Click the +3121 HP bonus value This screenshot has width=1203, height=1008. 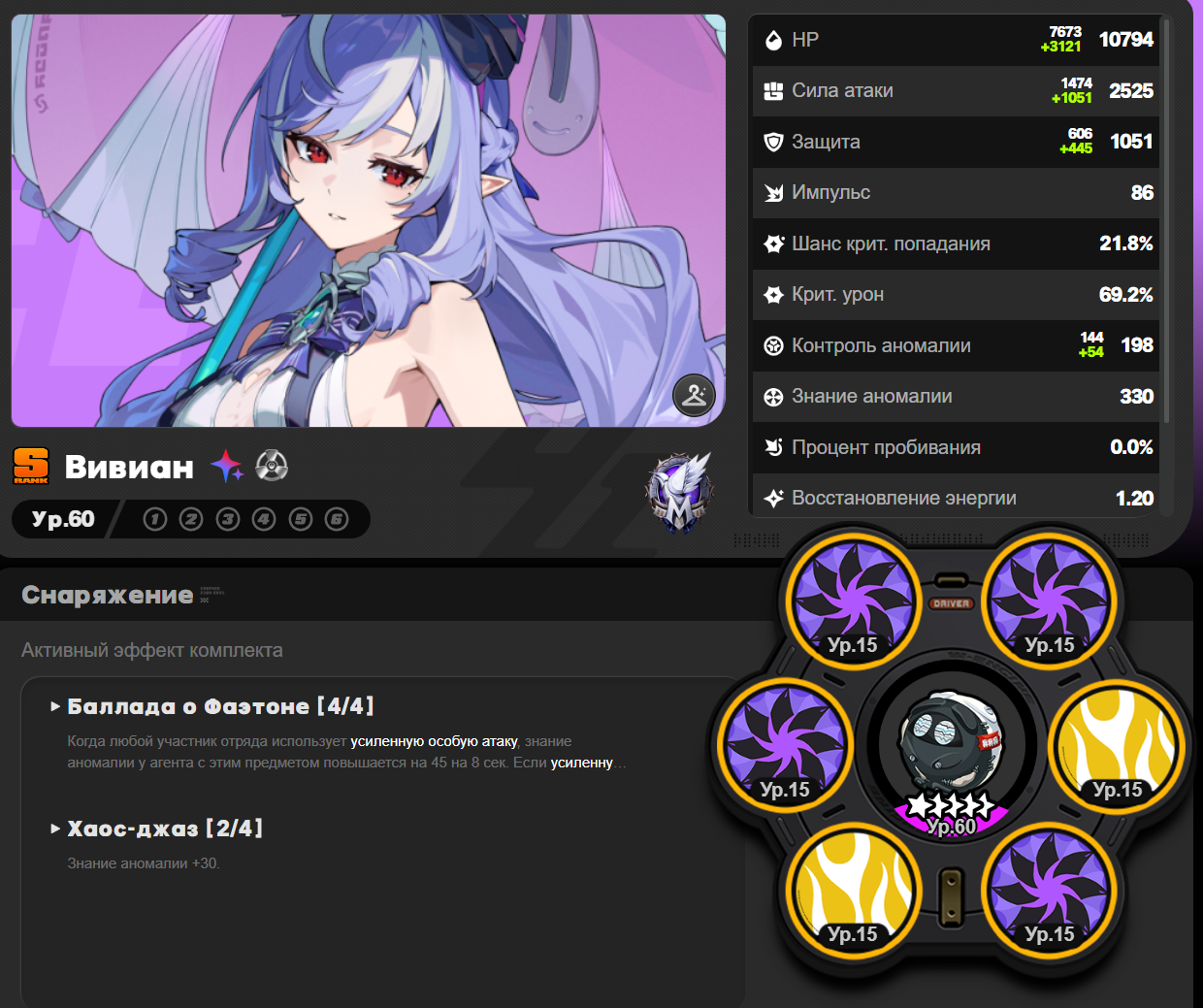[1060, 47]
